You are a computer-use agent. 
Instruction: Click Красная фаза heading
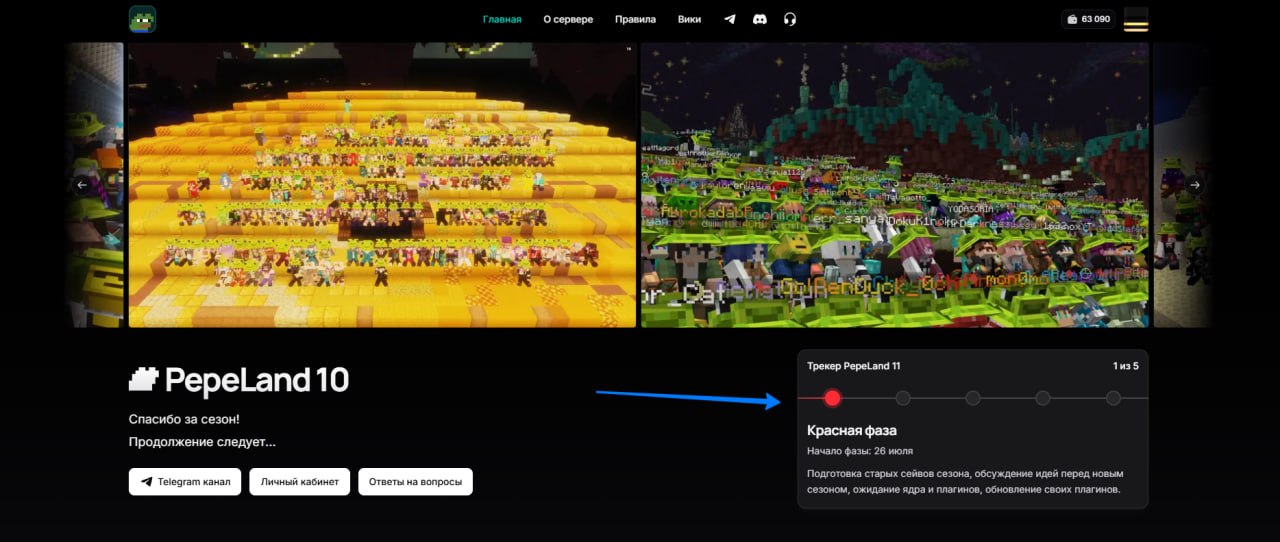(852, 430)
